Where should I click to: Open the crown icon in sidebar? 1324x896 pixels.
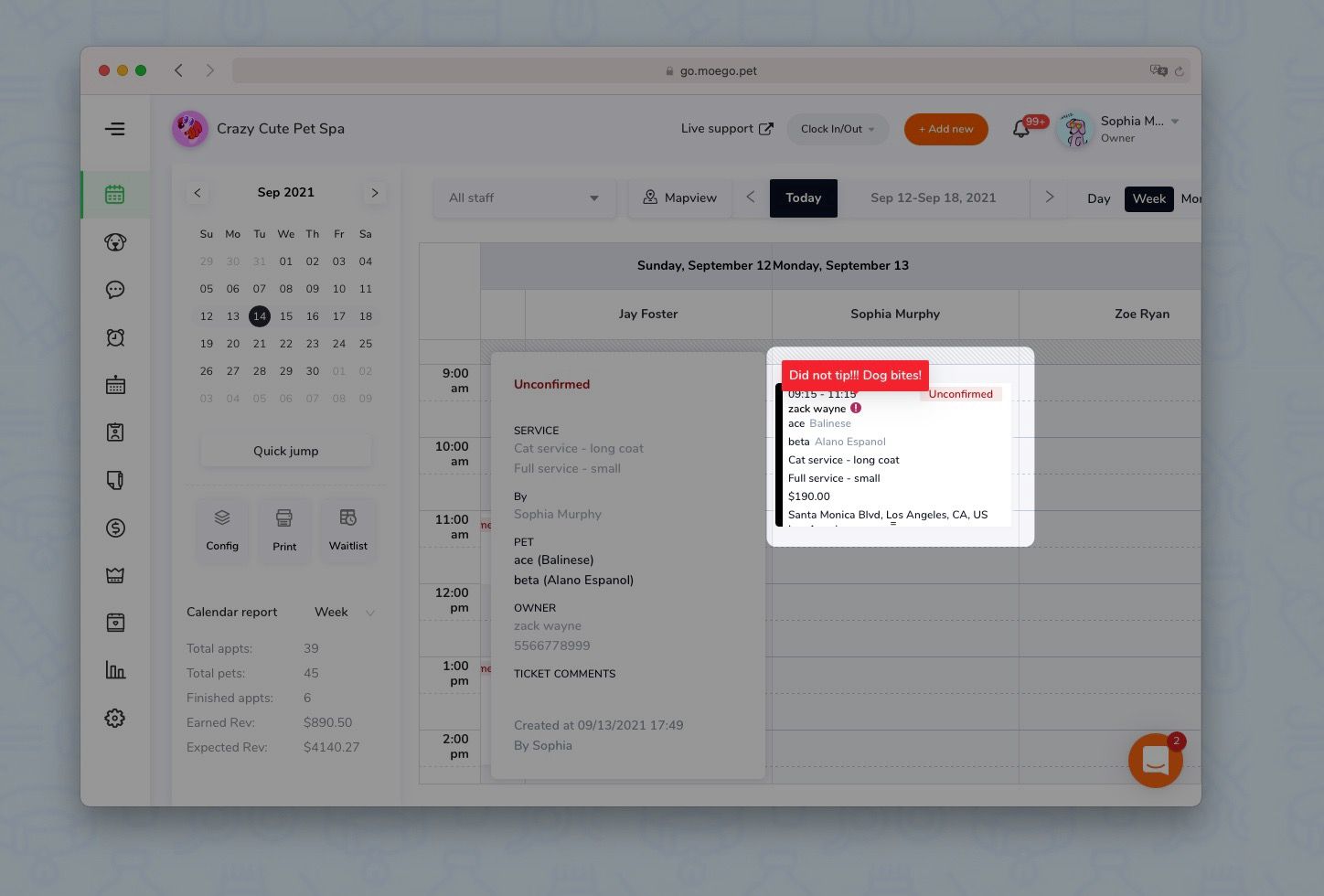click(x=115, y=575)
